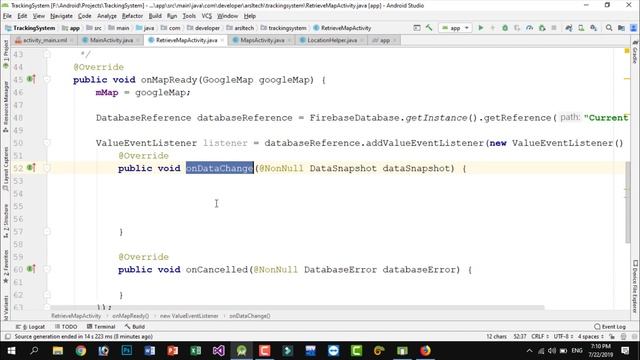640x360 pixels.
Task: Close the RetrieveMapActivity.java tab
Action: [x=222, y=40]
